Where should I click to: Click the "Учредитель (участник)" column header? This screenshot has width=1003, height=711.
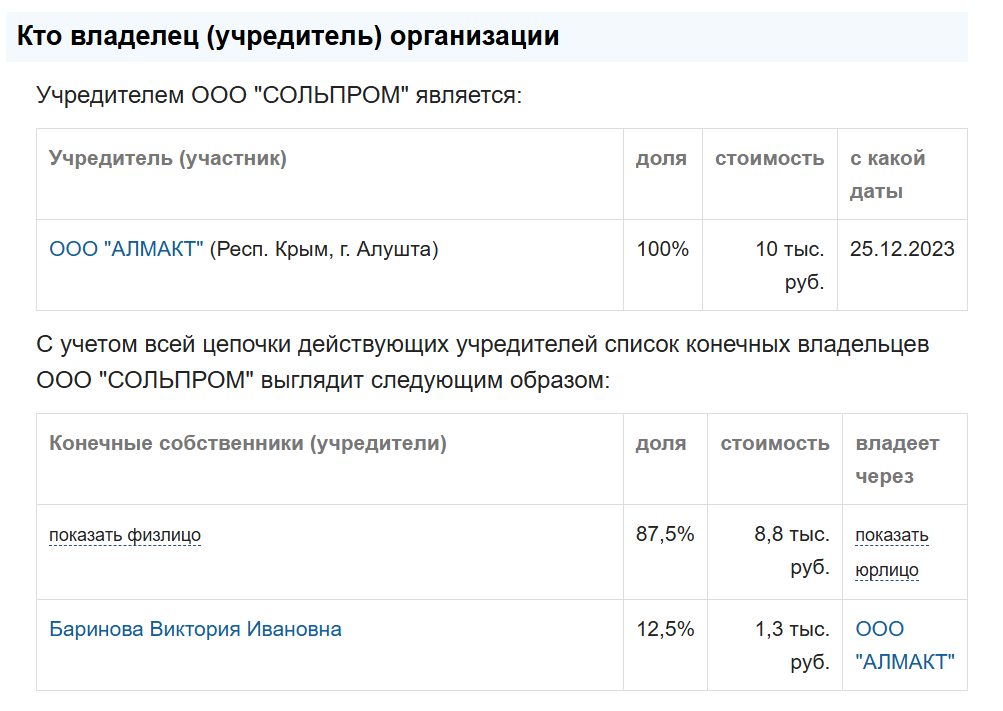click(x=168, y=158)
